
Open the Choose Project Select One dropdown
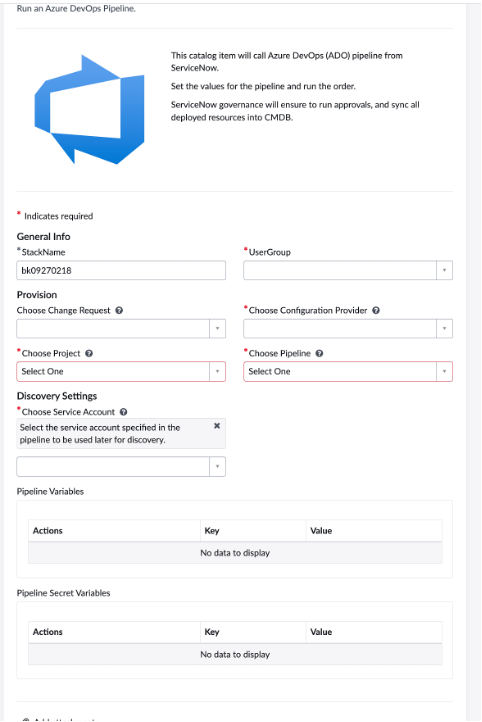(x=121, y=372)
